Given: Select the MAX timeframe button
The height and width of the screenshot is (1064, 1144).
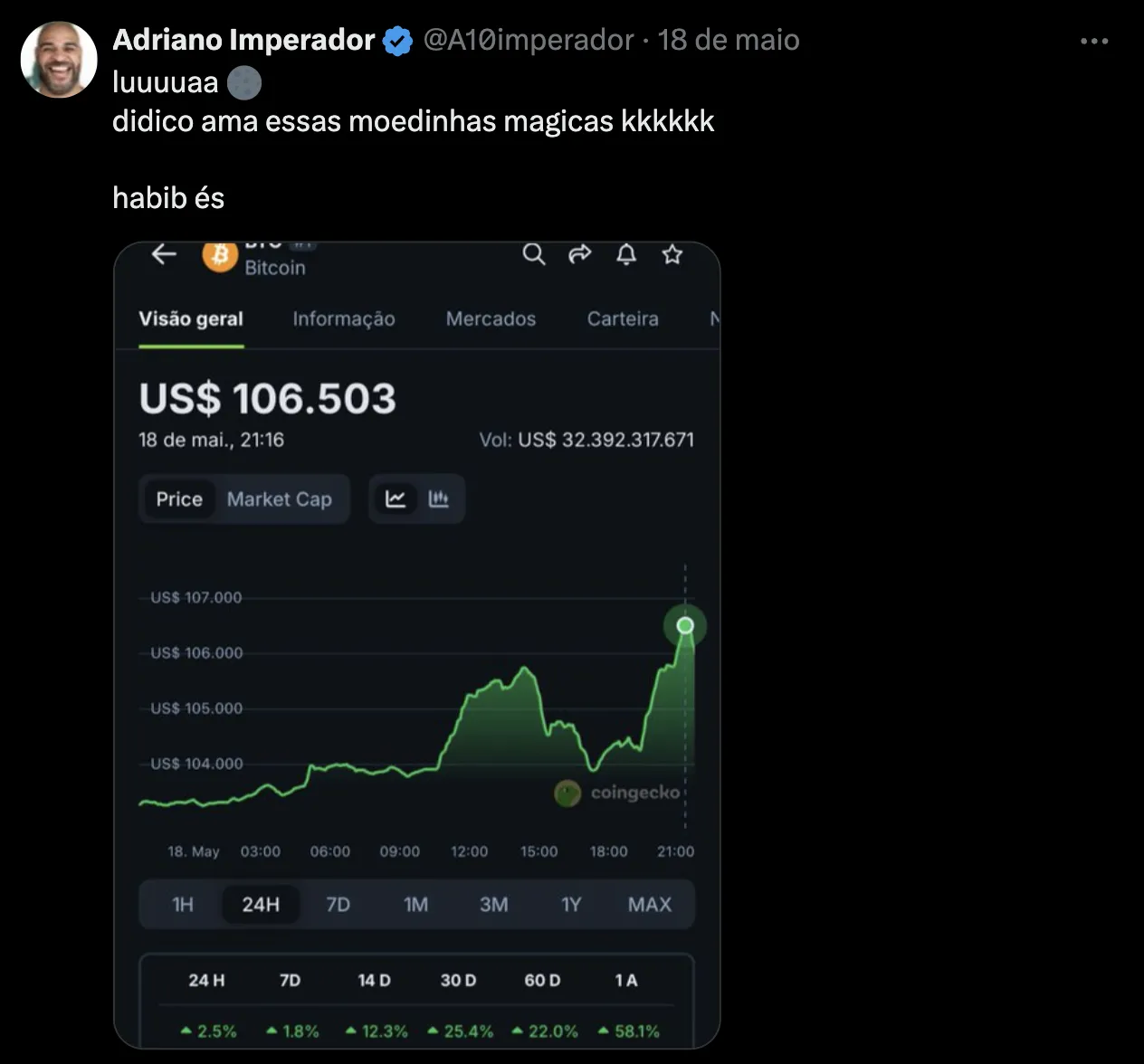Looking at the screenshot, I should click(649, 904).
